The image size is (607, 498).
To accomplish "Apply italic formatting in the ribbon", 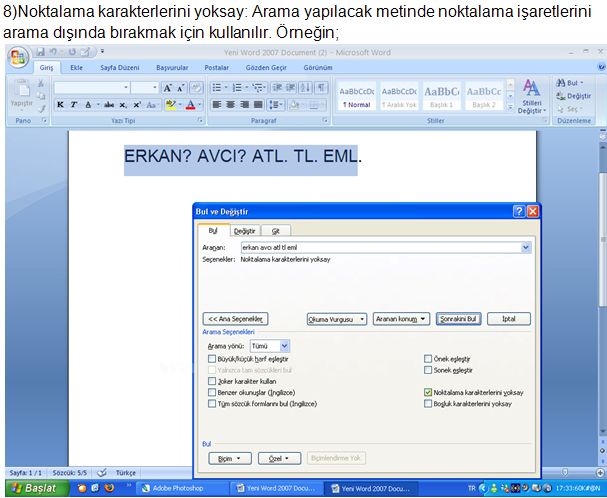I will tap(73, 105).
